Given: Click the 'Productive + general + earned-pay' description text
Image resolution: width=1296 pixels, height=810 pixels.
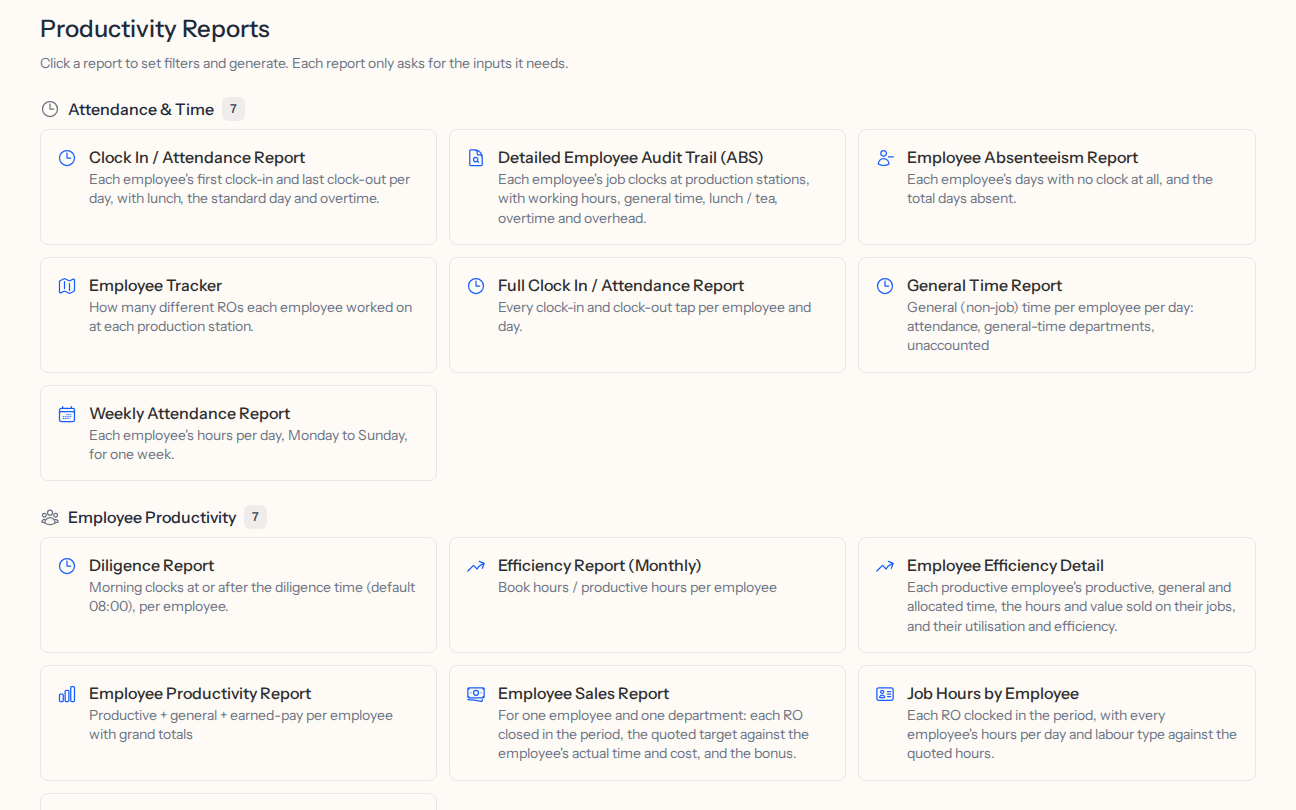Looking at the screenshot, I should tap(241, 725).
